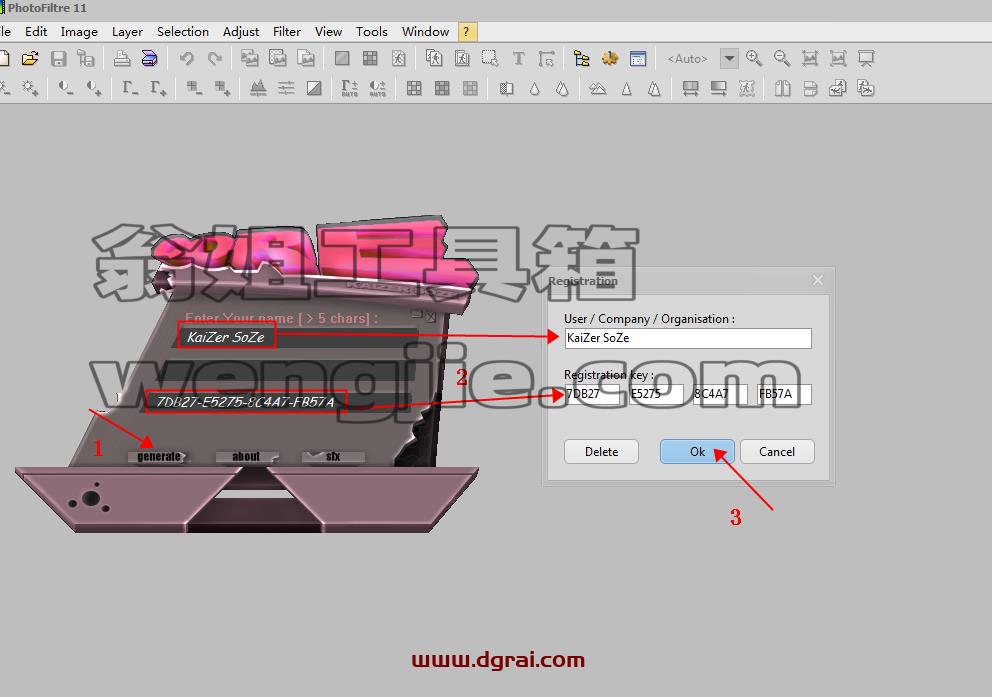Open the zoom level dropdown arrow
The width and height of the screenshot is (992, 697).
pos(729,59)
